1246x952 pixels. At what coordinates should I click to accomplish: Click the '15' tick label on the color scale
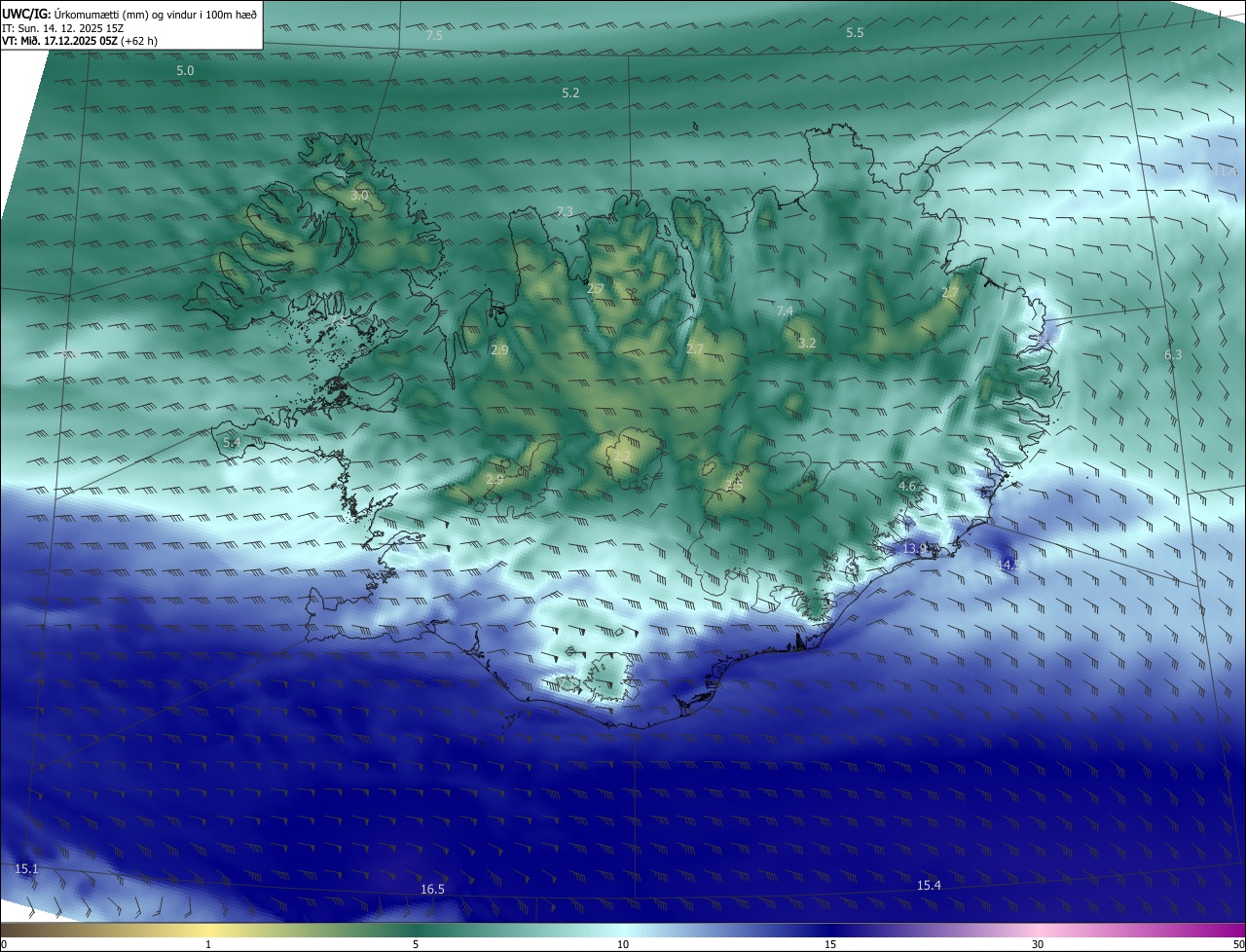[830, 944]
